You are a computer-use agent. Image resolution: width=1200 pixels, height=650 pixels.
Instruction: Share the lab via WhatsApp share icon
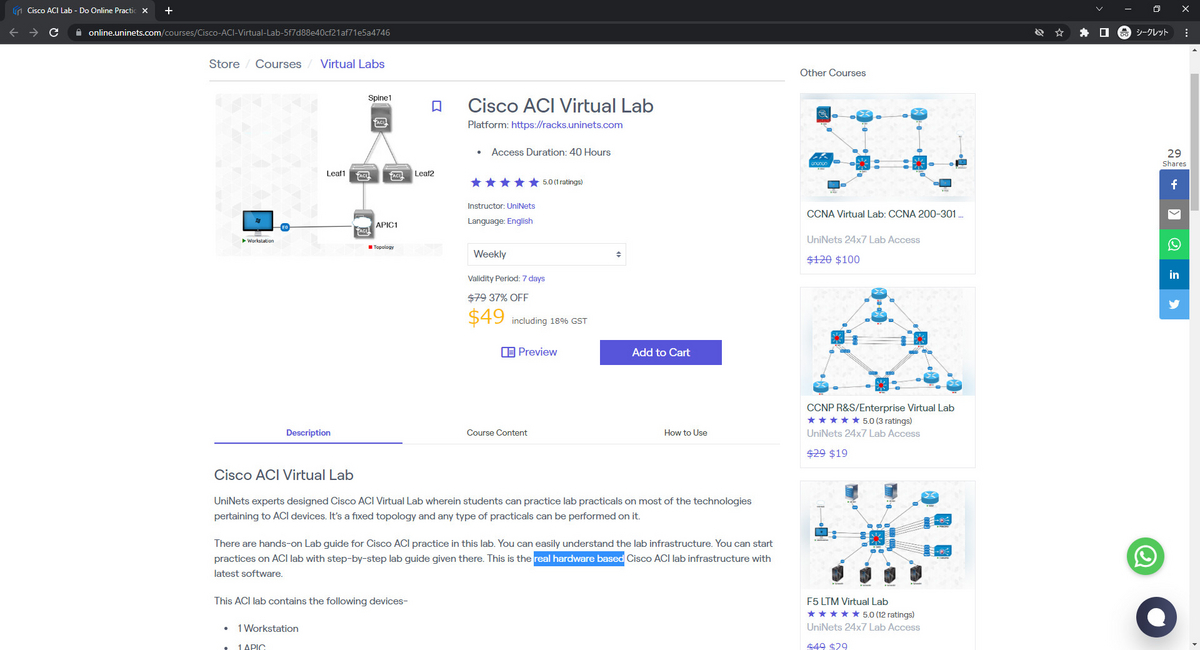[1174, 244]
